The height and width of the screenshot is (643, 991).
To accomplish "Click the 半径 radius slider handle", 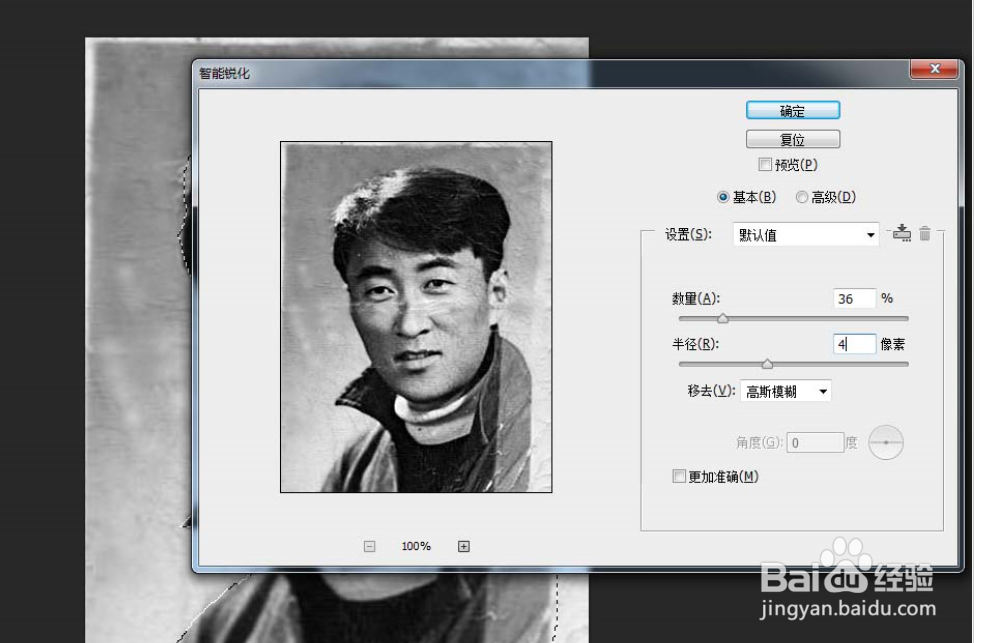I will [x=767, y=364].
